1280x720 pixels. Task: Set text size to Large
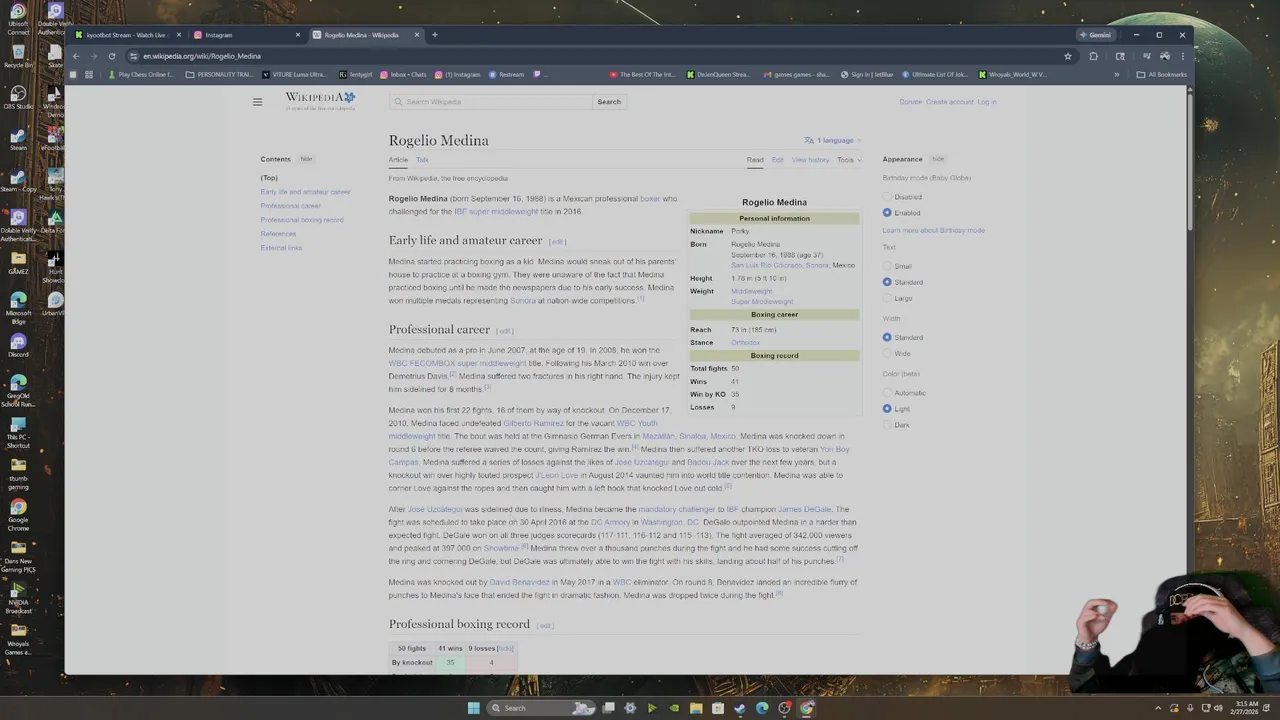(x=887, y=298)
